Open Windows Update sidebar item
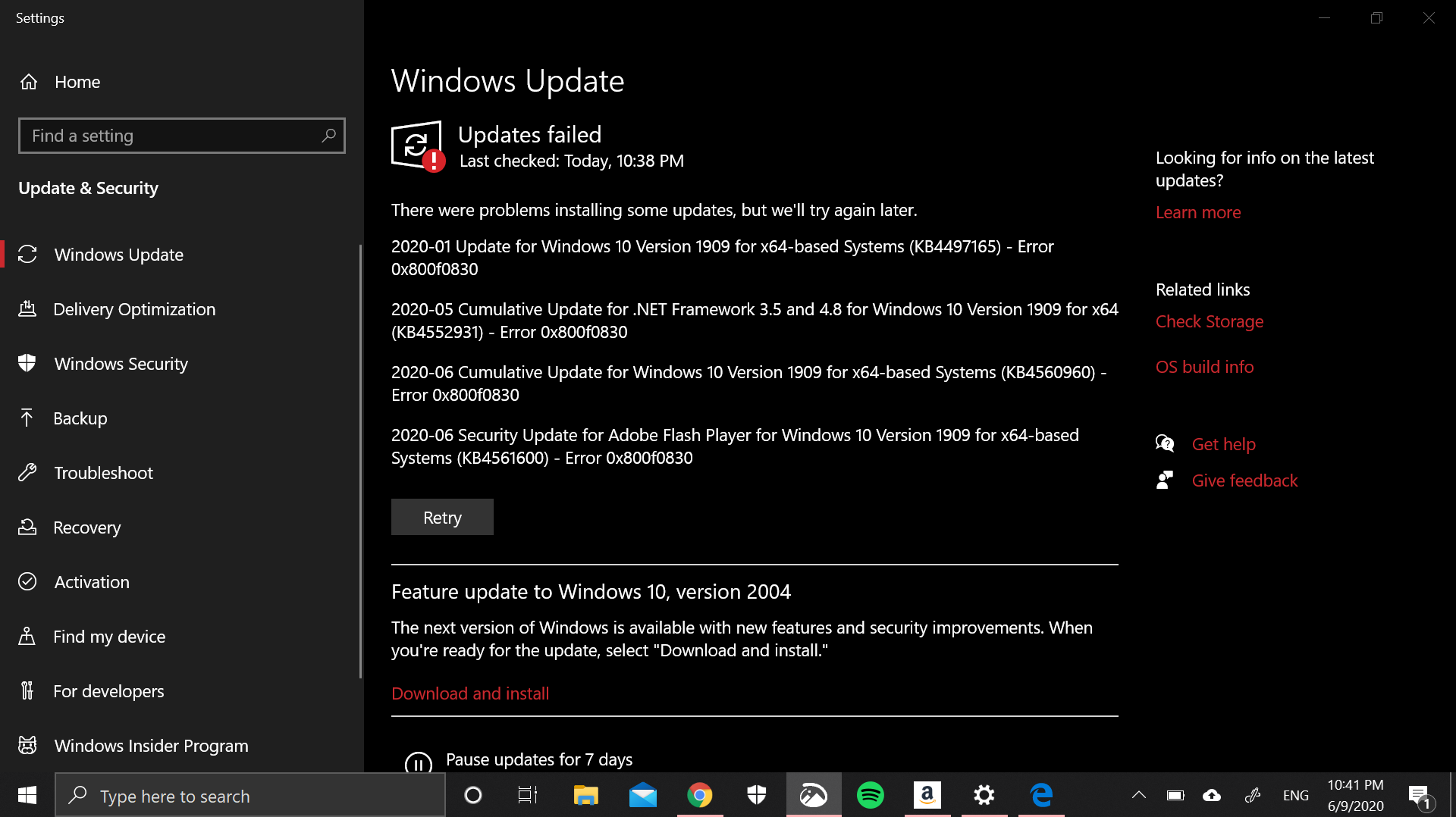The image size is (1456, 817). point(182,255)
